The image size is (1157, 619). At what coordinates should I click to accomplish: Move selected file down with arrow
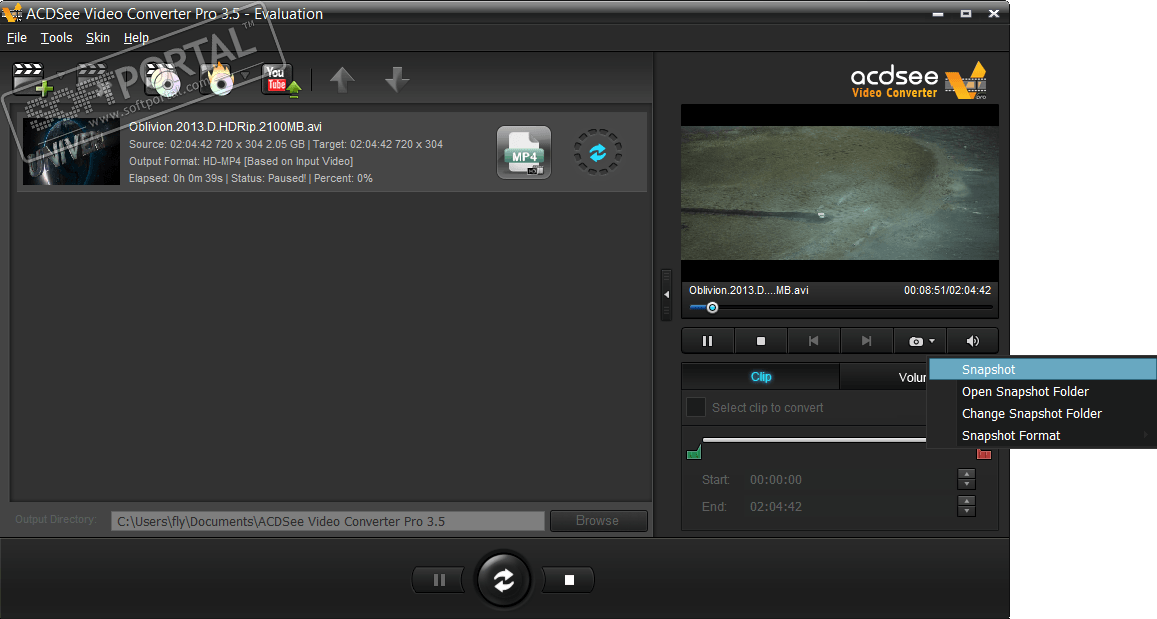397,80
